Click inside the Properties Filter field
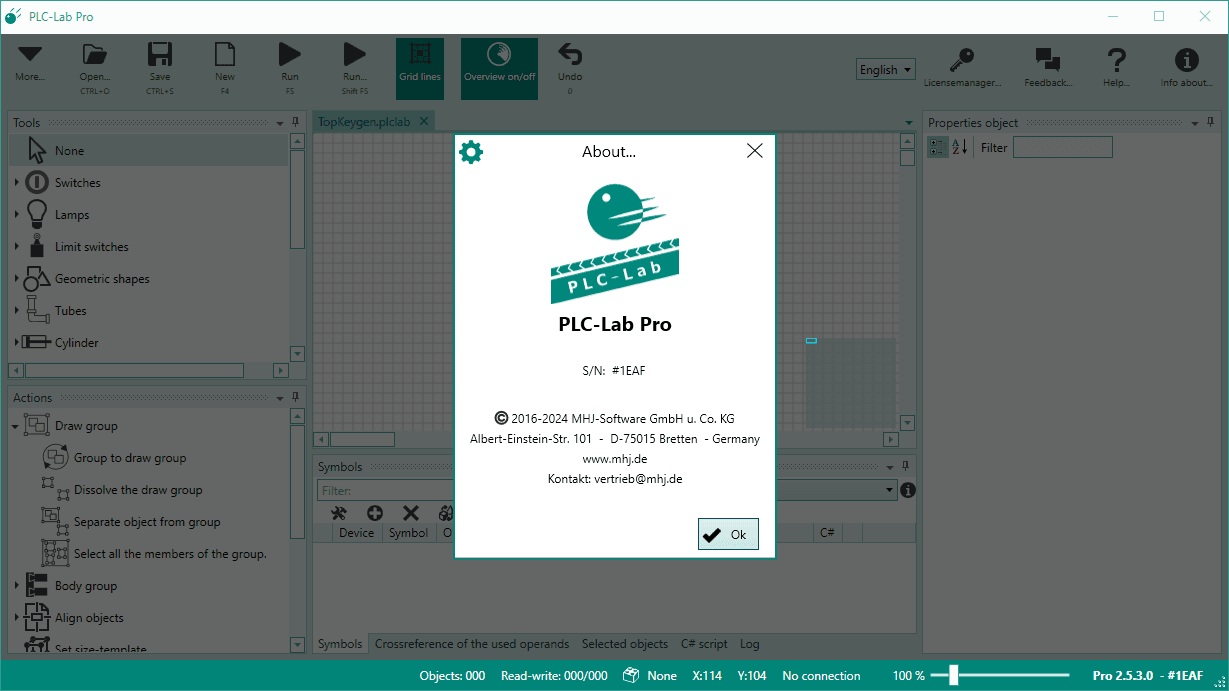The height and width of the screenshot is (691, 1229). (x=1062, y=146)
